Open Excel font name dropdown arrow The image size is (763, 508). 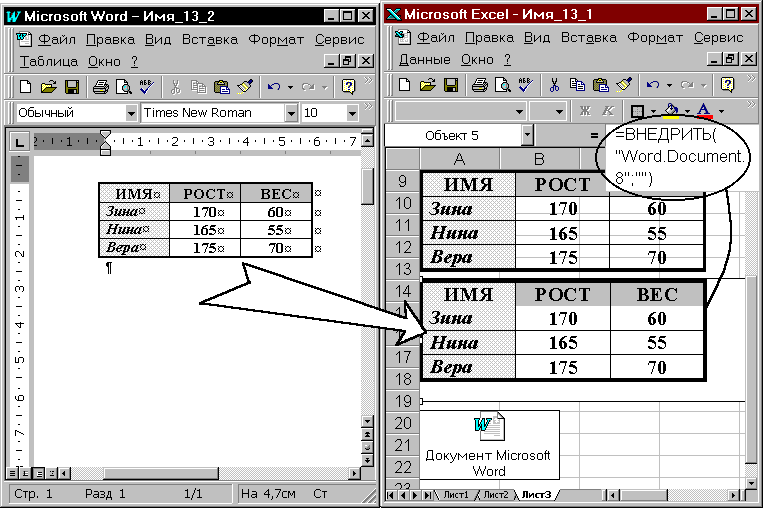[520, 112]
